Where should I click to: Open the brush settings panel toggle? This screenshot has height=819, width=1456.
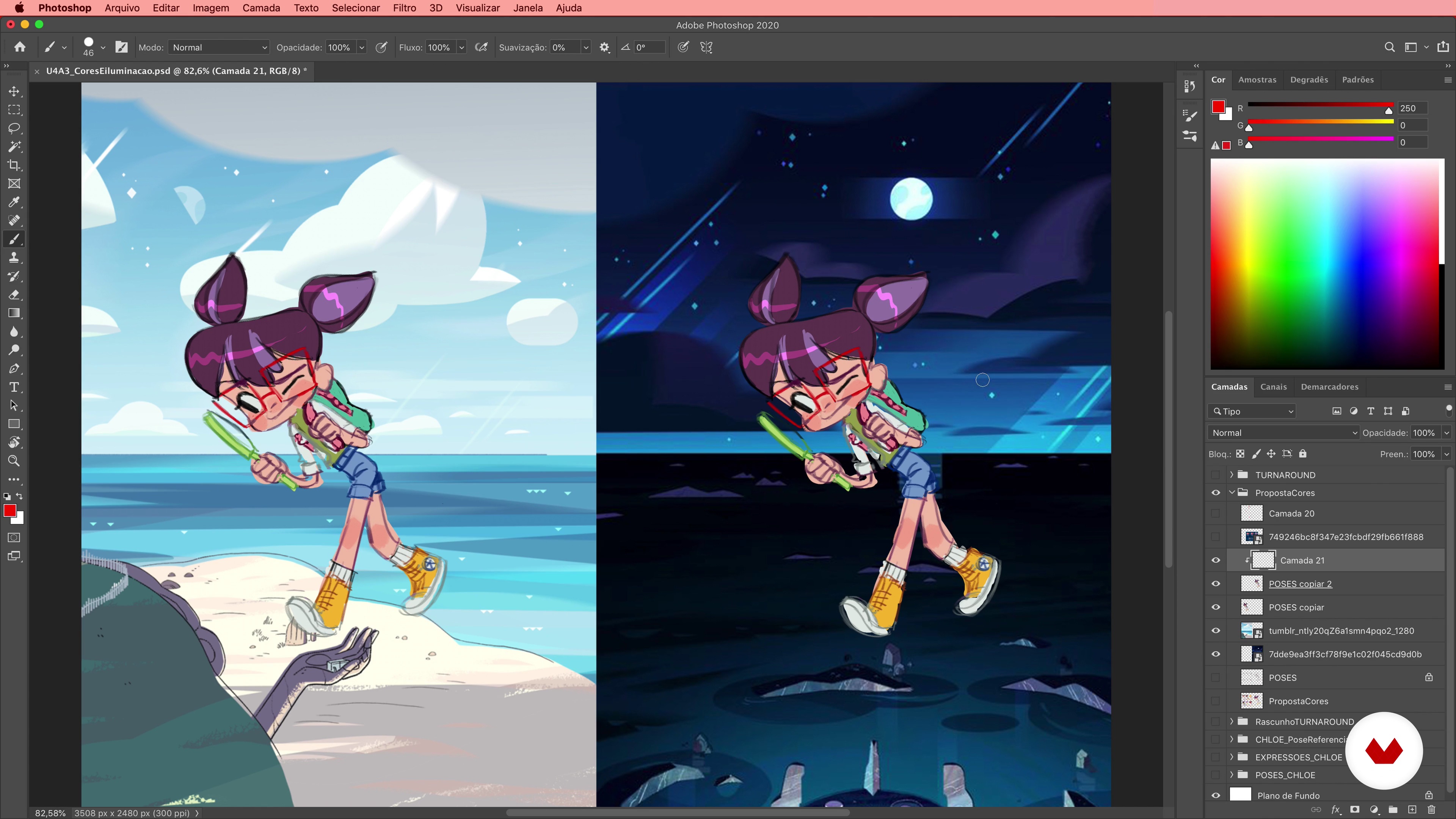click(x=121, y=47)
